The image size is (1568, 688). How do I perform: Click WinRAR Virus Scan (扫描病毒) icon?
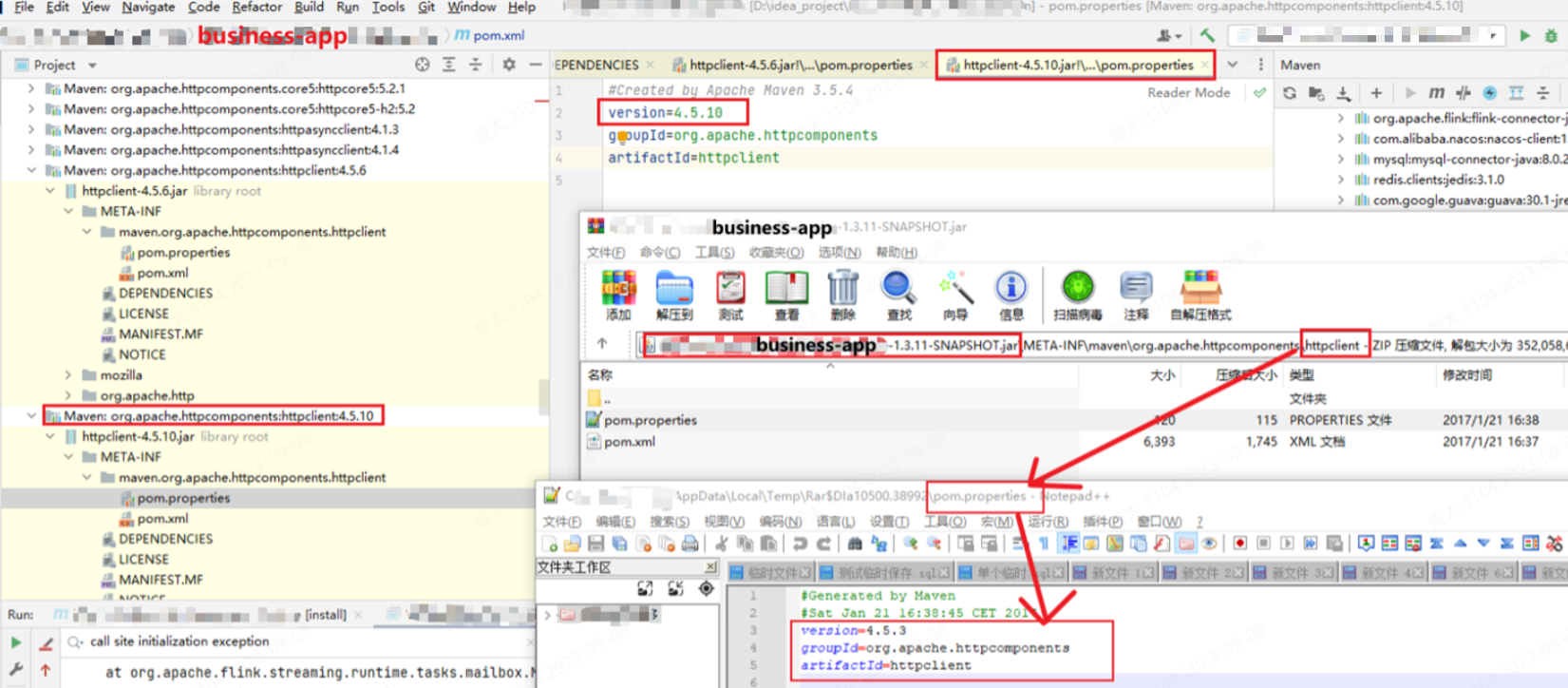pos(1077,295)
